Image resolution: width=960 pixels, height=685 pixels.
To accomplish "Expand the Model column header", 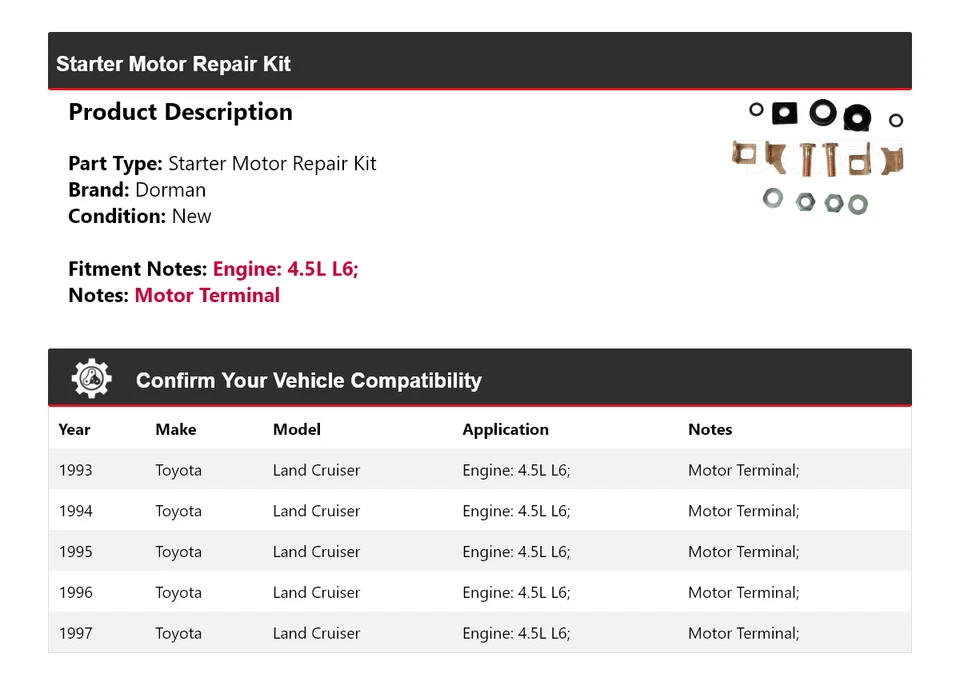I will pyautogui.click(x=296, y=429).
